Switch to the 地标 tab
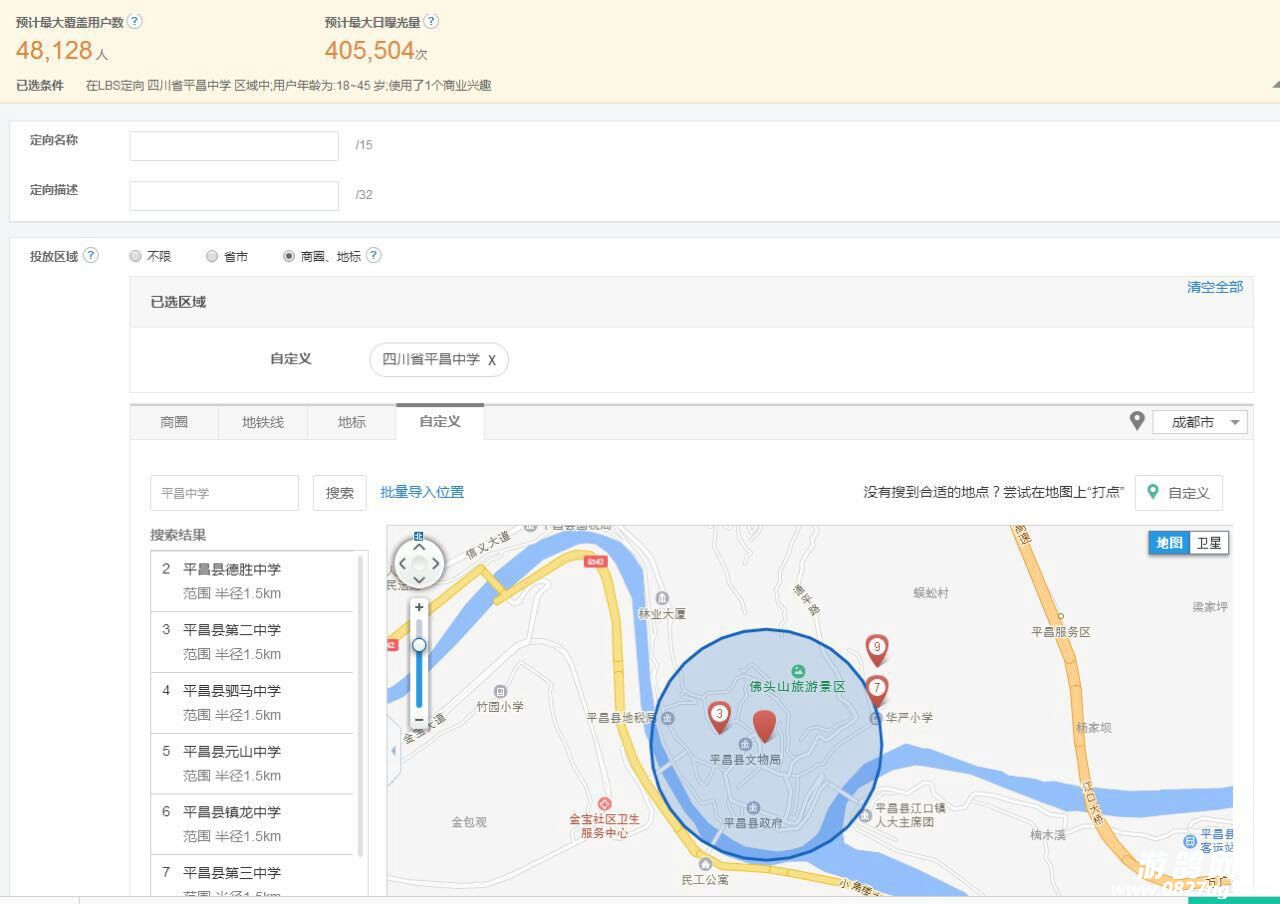1280x904 pixels. point(352,422)
